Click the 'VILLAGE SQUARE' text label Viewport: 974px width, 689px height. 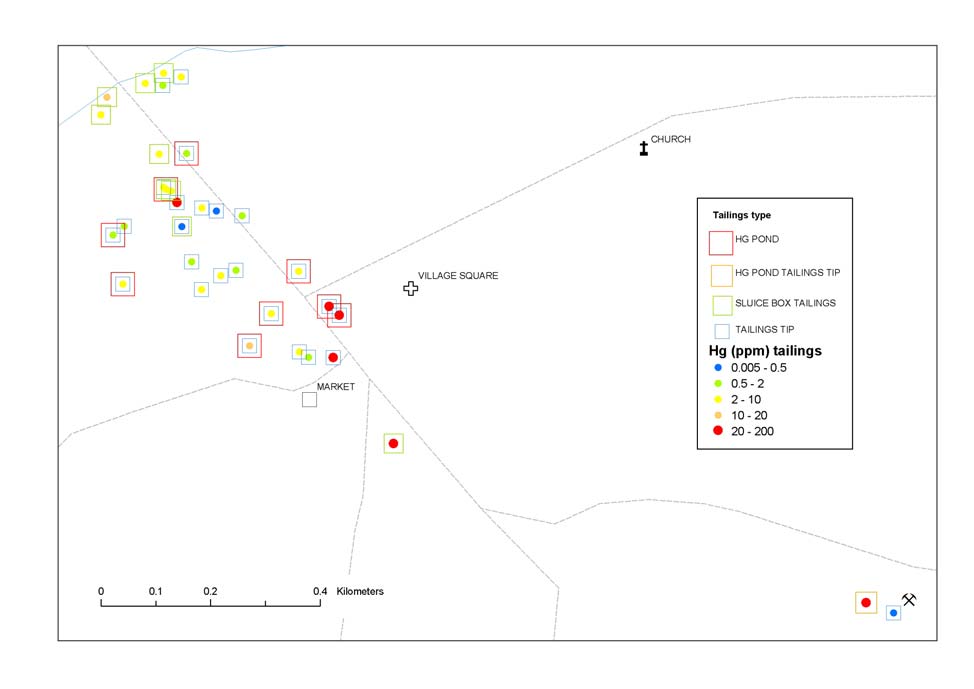(458, 276)
